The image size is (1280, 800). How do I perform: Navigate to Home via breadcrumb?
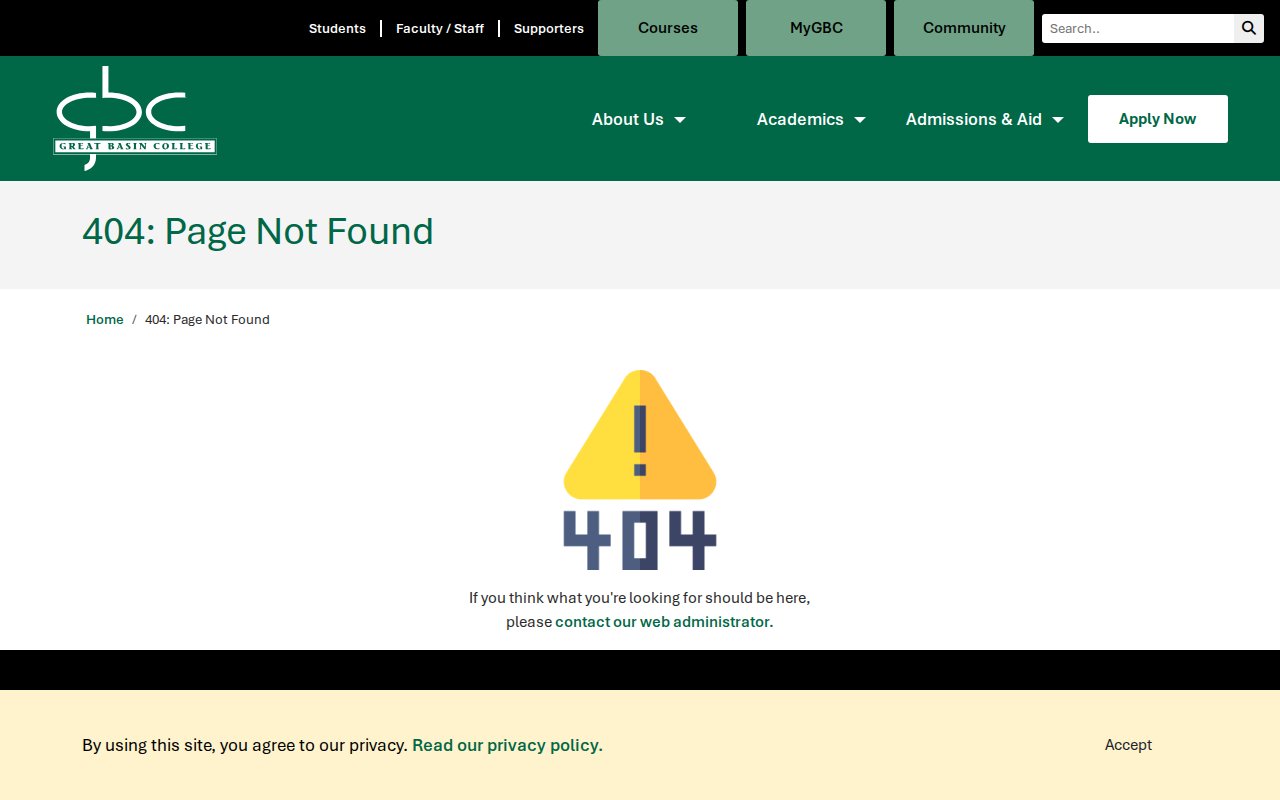point(105,320)
